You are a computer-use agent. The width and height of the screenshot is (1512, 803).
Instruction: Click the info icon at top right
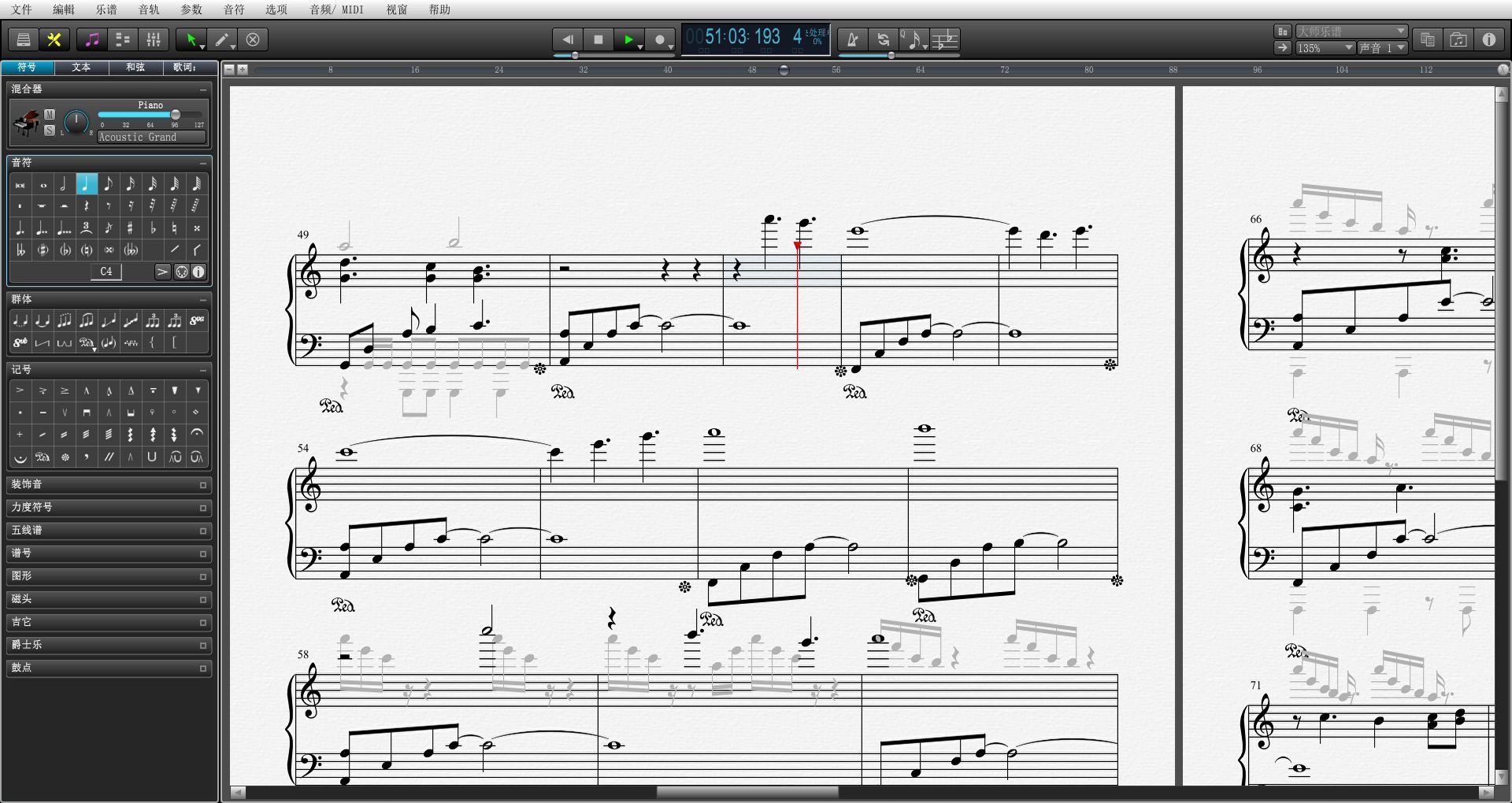tap(1488, 39)
